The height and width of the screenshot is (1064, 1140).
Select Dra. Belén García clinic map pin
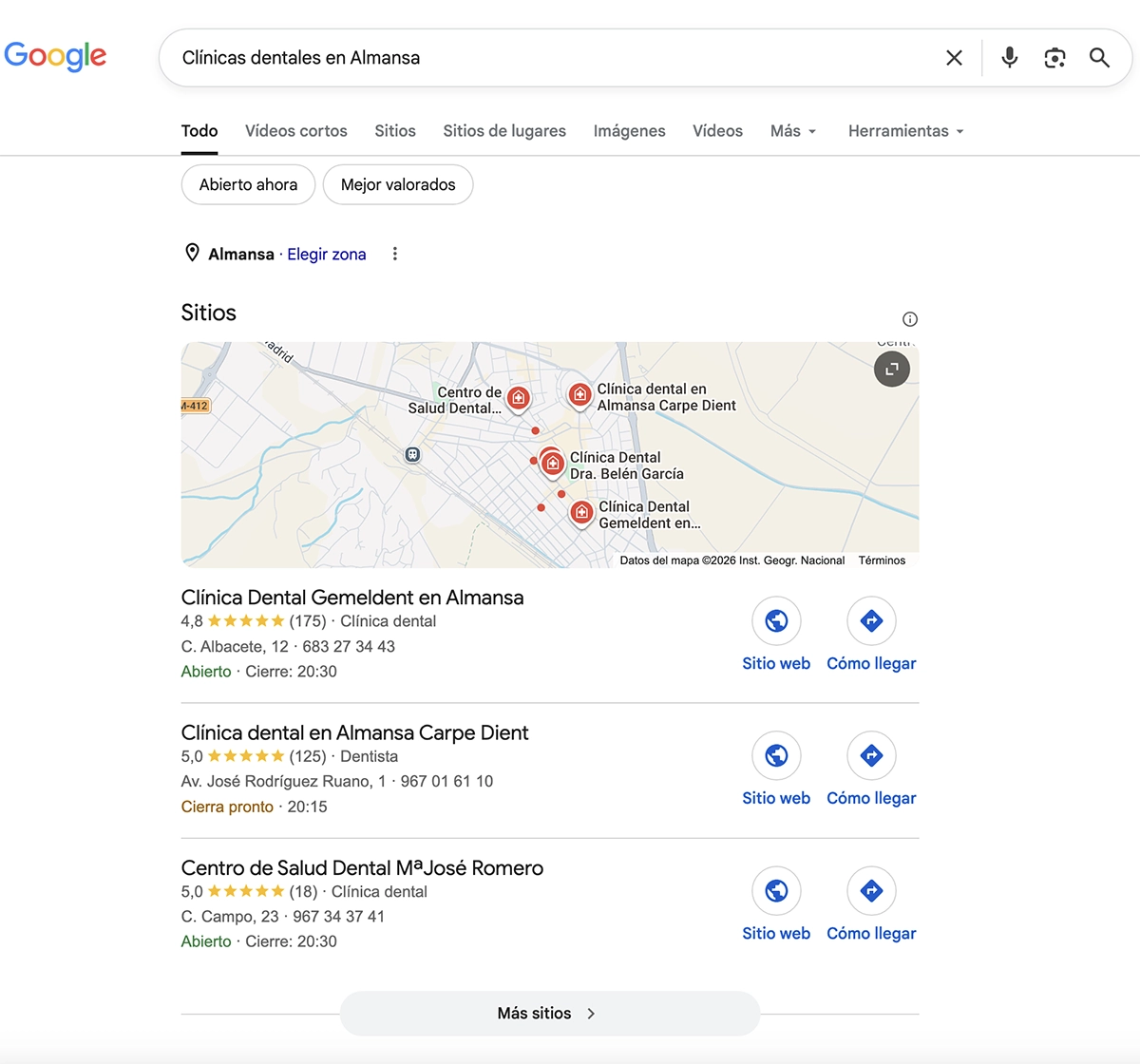pos(552,464)
